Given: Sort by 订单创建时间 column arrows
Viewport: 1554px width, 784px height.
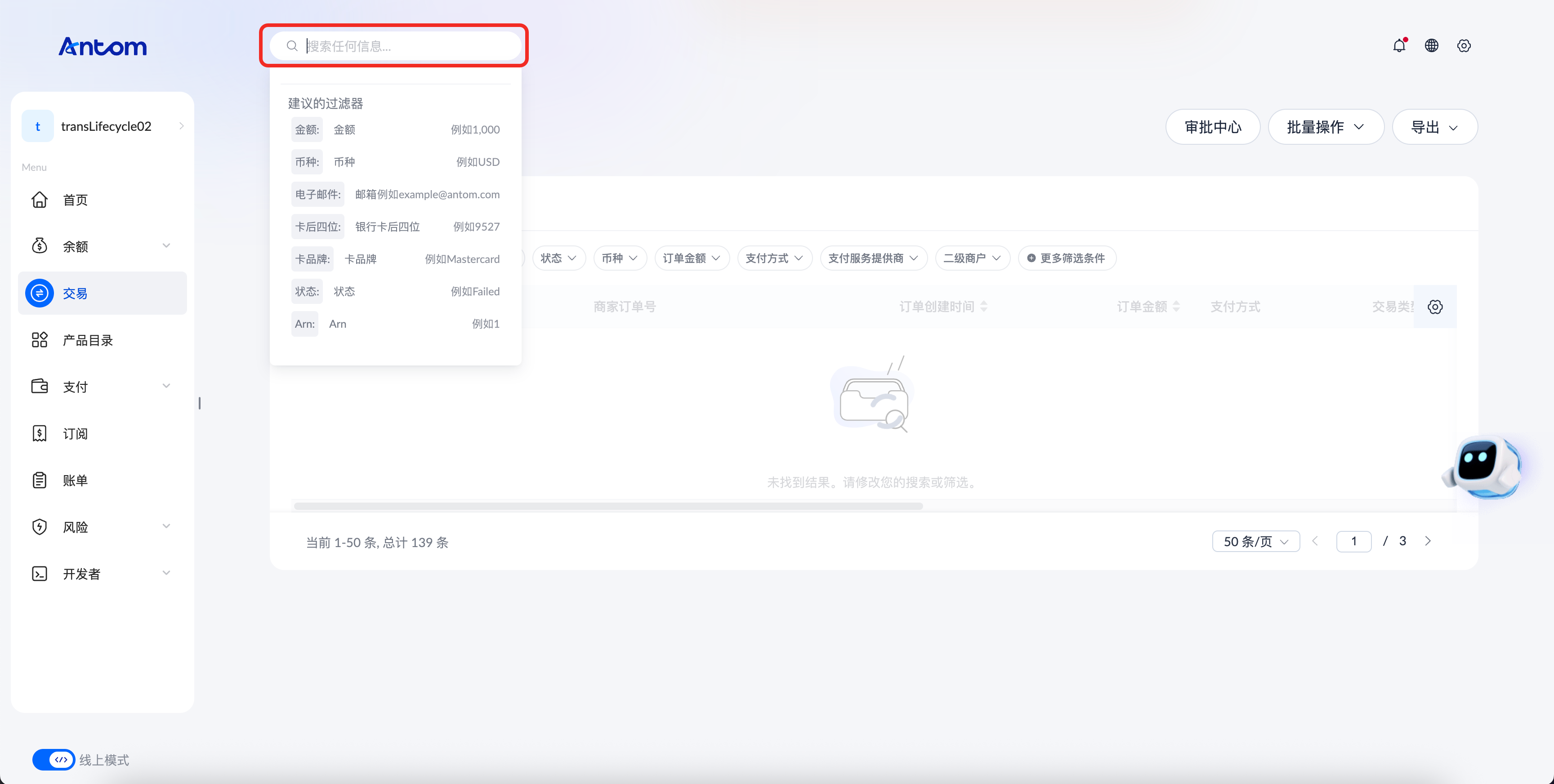Looking at the screenshot, I should pos(984,307).
